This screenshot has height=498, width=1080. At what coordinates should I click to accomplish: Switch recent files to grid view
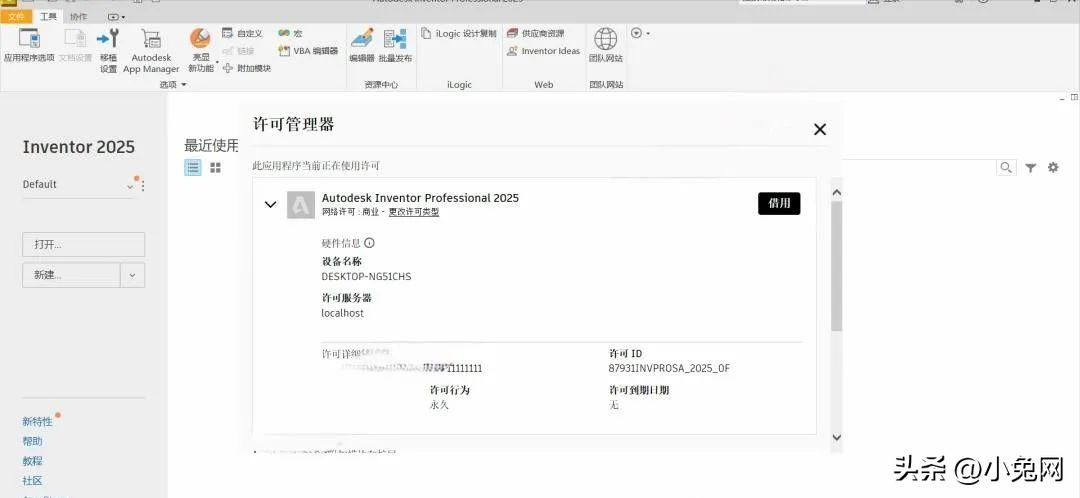tap(216, 167)
